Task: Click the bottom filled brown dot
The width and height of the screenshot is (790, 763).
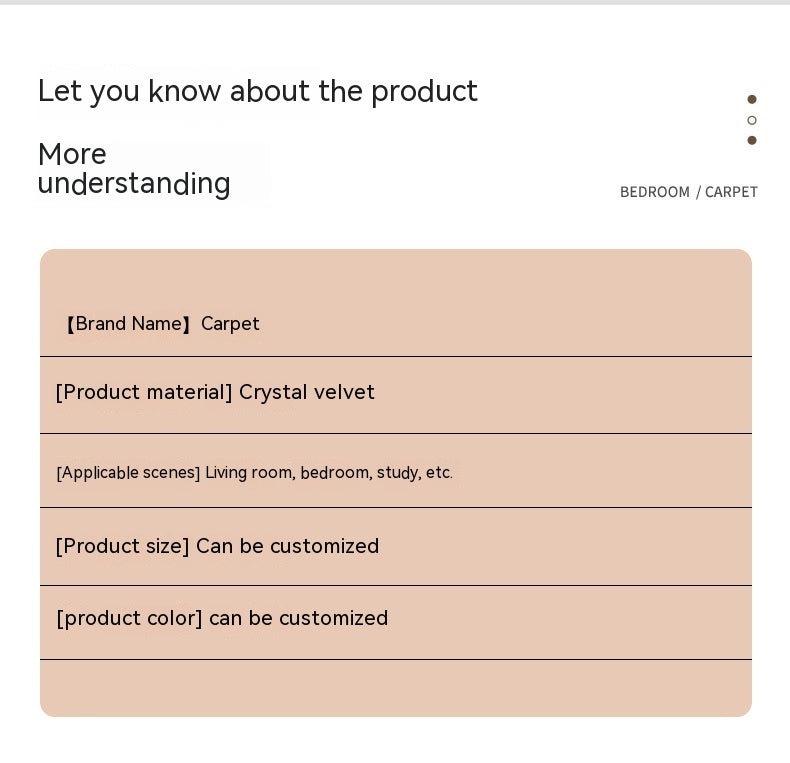Action: [x=752, y=140]
